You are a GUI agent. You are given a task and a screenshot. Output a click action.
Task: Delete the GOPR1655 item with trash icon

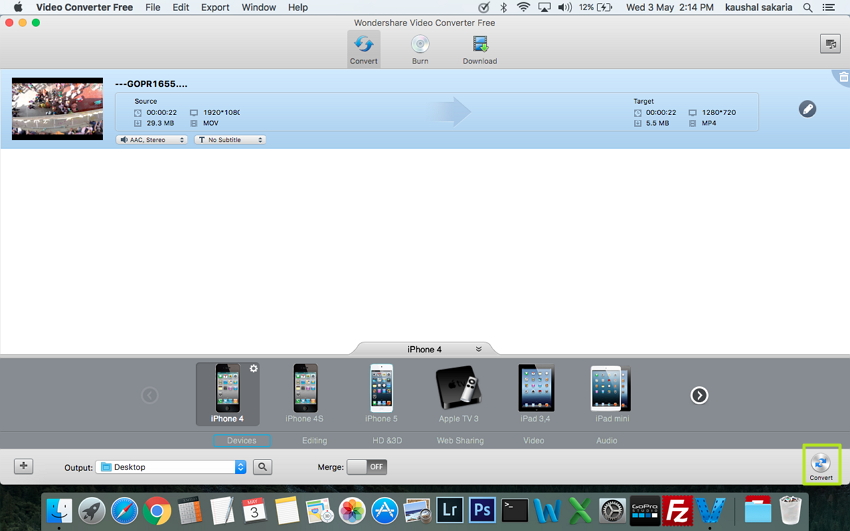pos(843,77)
